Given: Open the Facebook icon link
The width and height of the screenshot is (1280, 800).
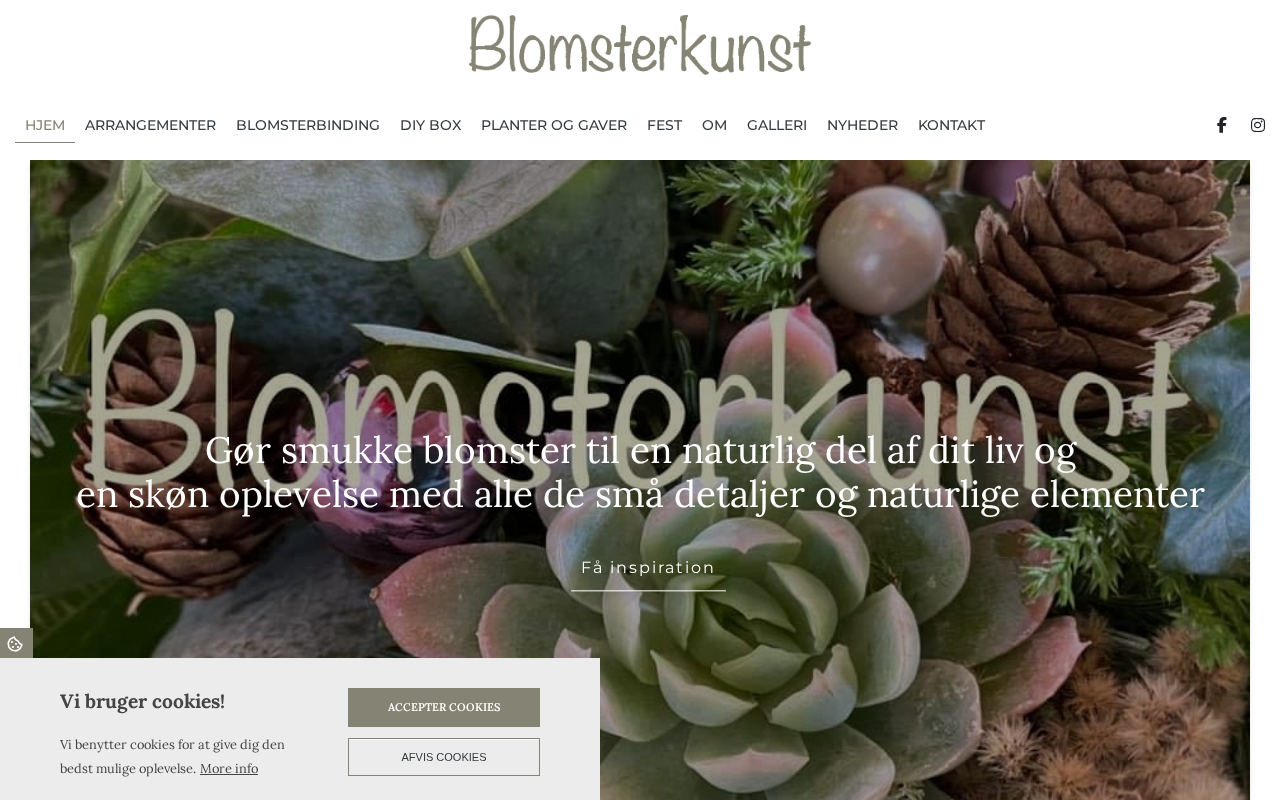Looking at the screenshot, I should pyautogui.click(x=1221, y=125).
